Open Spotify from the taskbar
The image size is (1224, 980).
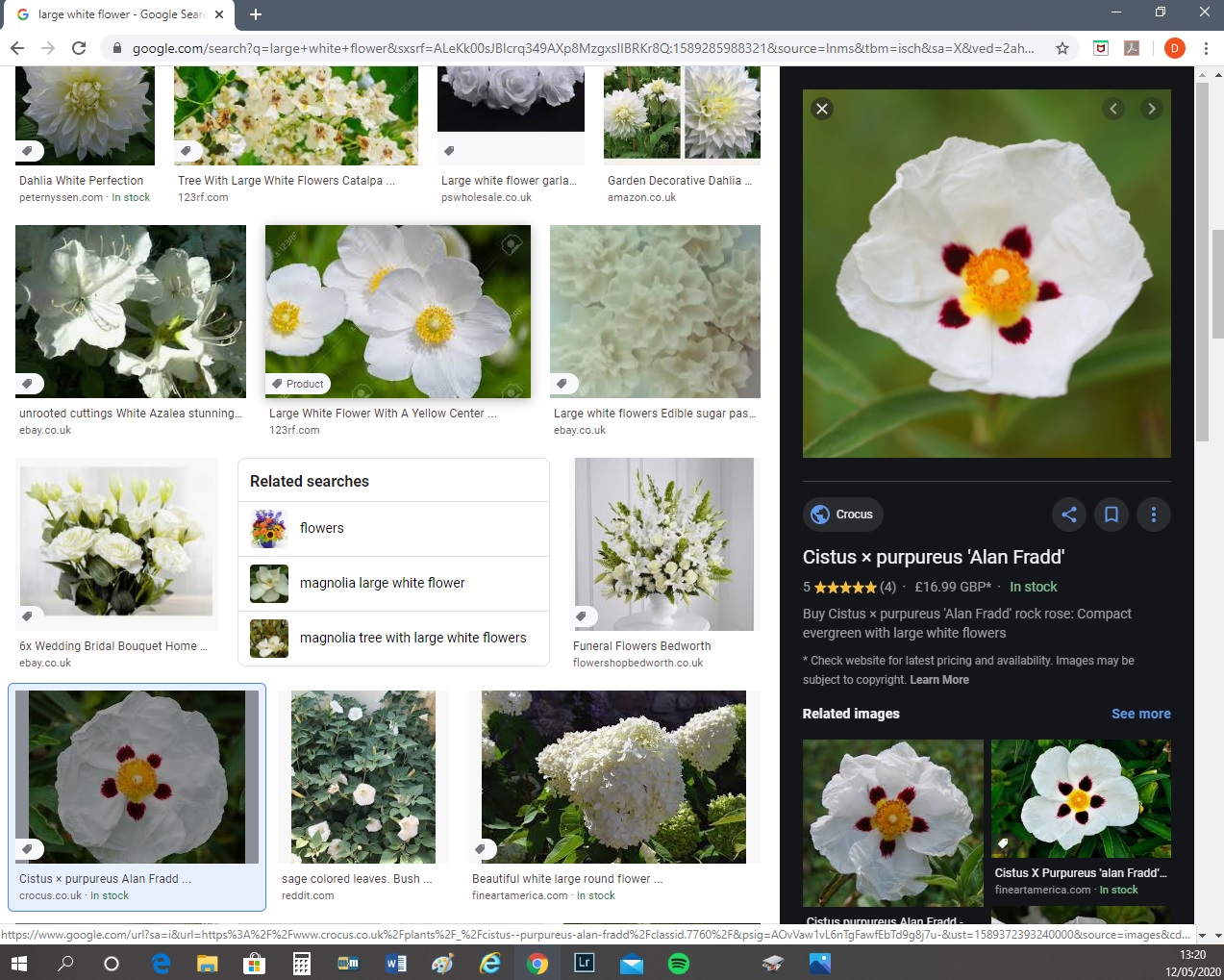[679, 963]
